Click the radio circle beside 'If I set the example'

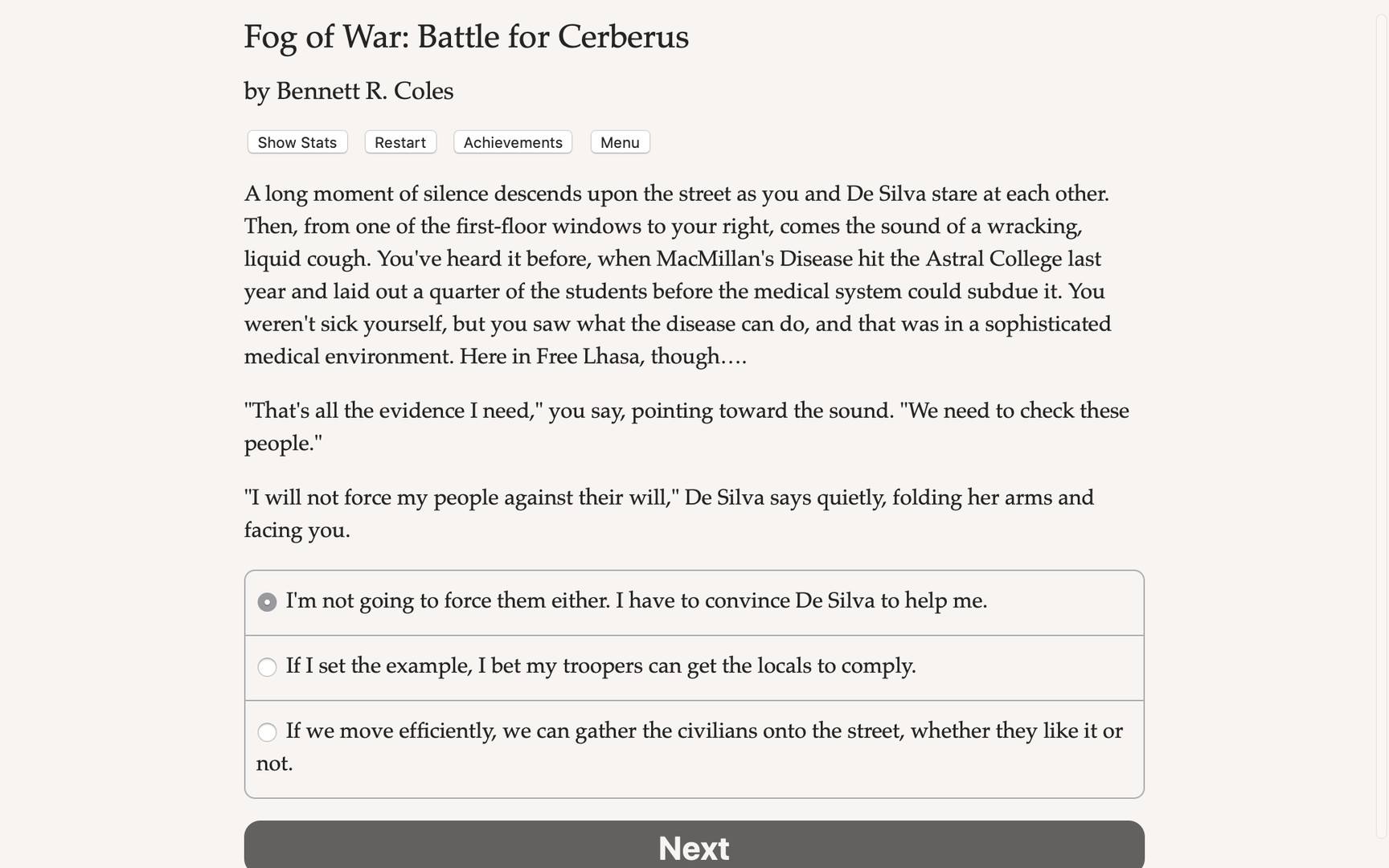[x=267, y=667]
